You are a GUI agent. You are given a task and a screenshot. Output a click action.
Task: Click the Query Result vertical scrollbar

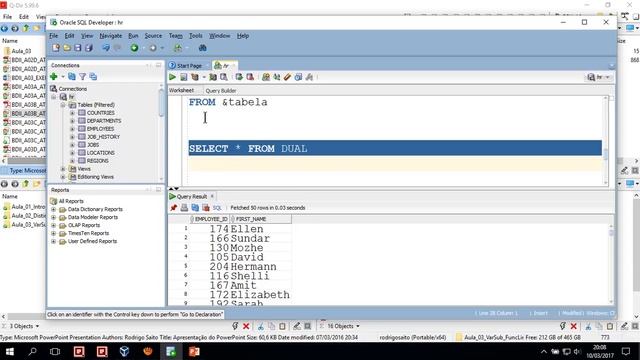pos(611,264)
